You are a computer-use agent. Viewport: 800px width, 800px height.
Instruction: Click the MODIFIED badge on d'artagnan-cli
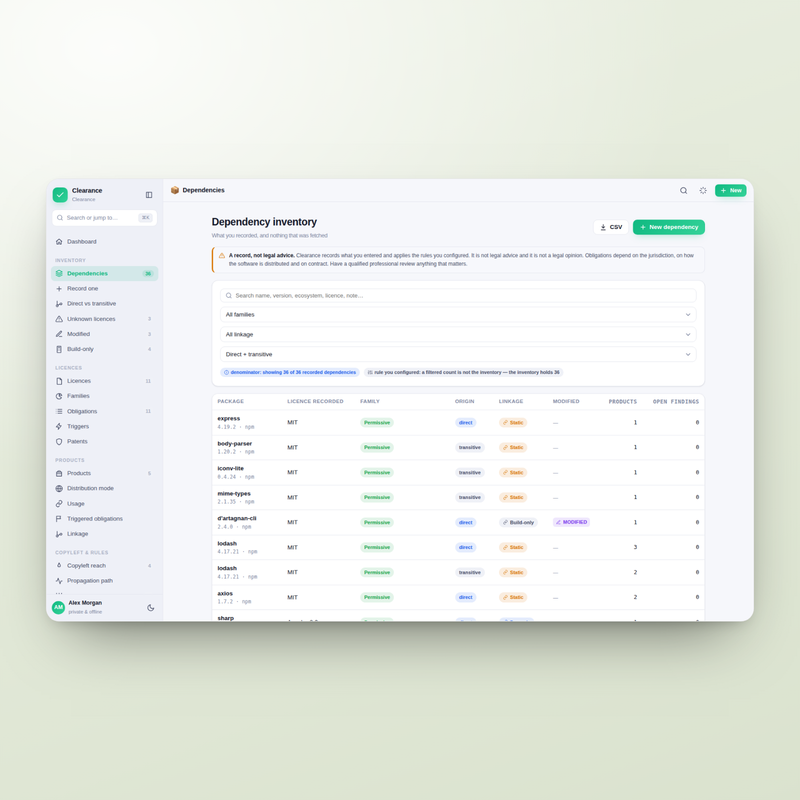571,522
